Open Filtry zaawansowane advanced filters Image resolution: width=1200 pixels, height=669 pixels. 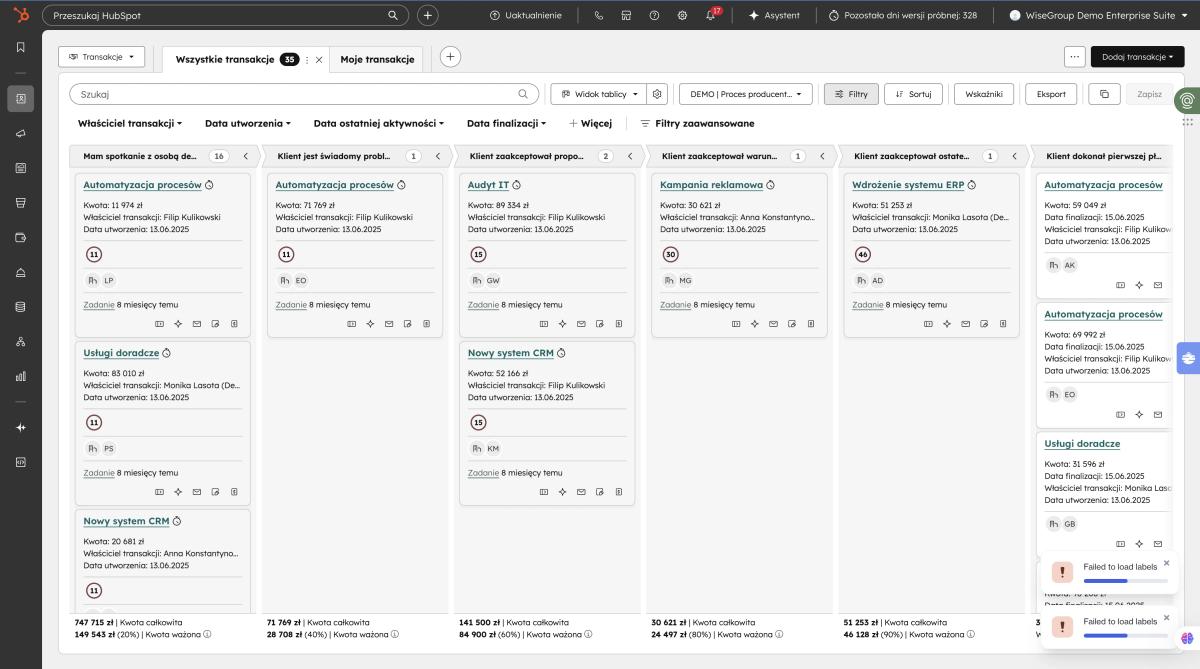697,123
